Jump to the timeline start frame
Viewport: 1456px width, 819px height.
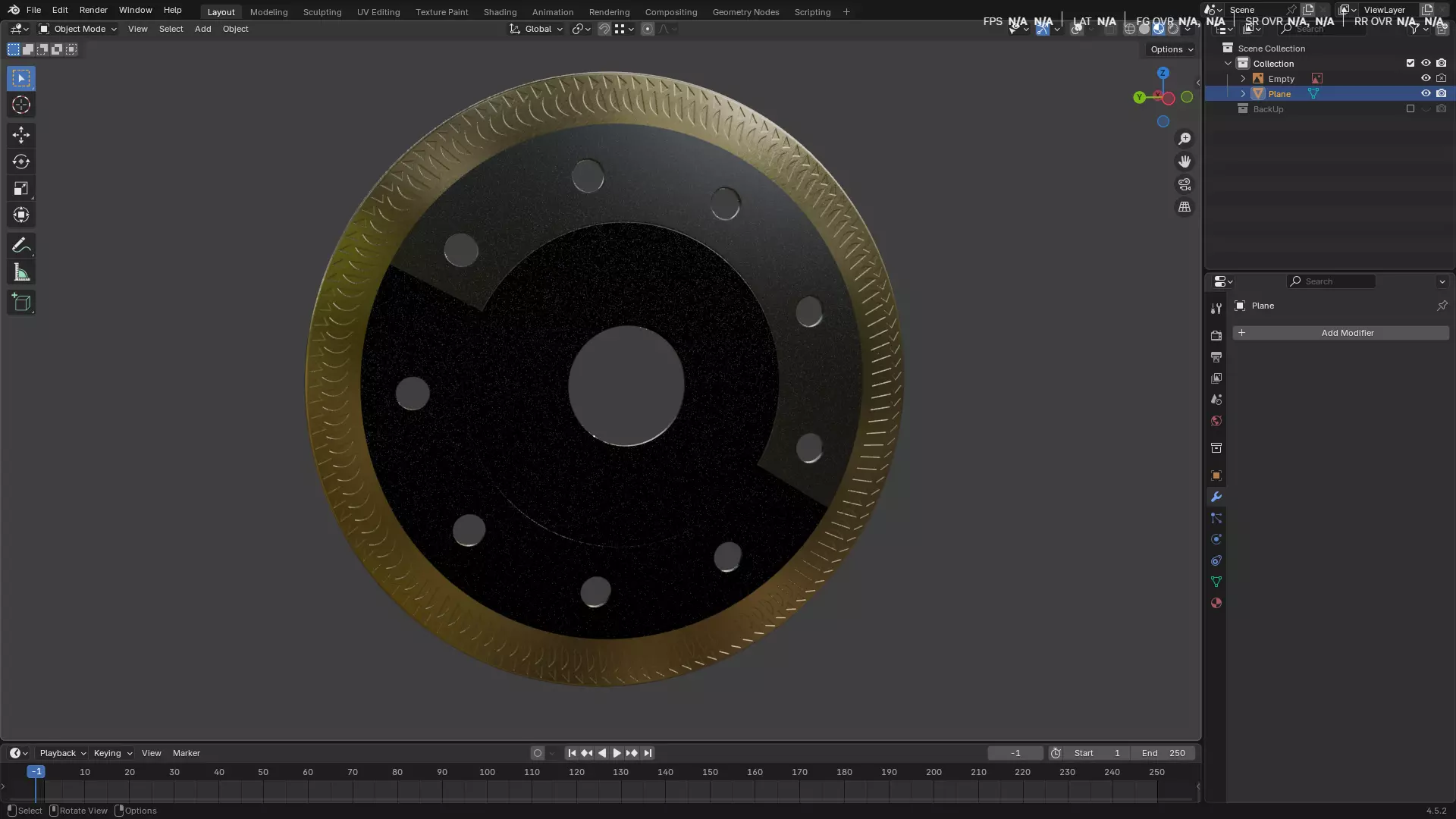(x=572, y=753)
